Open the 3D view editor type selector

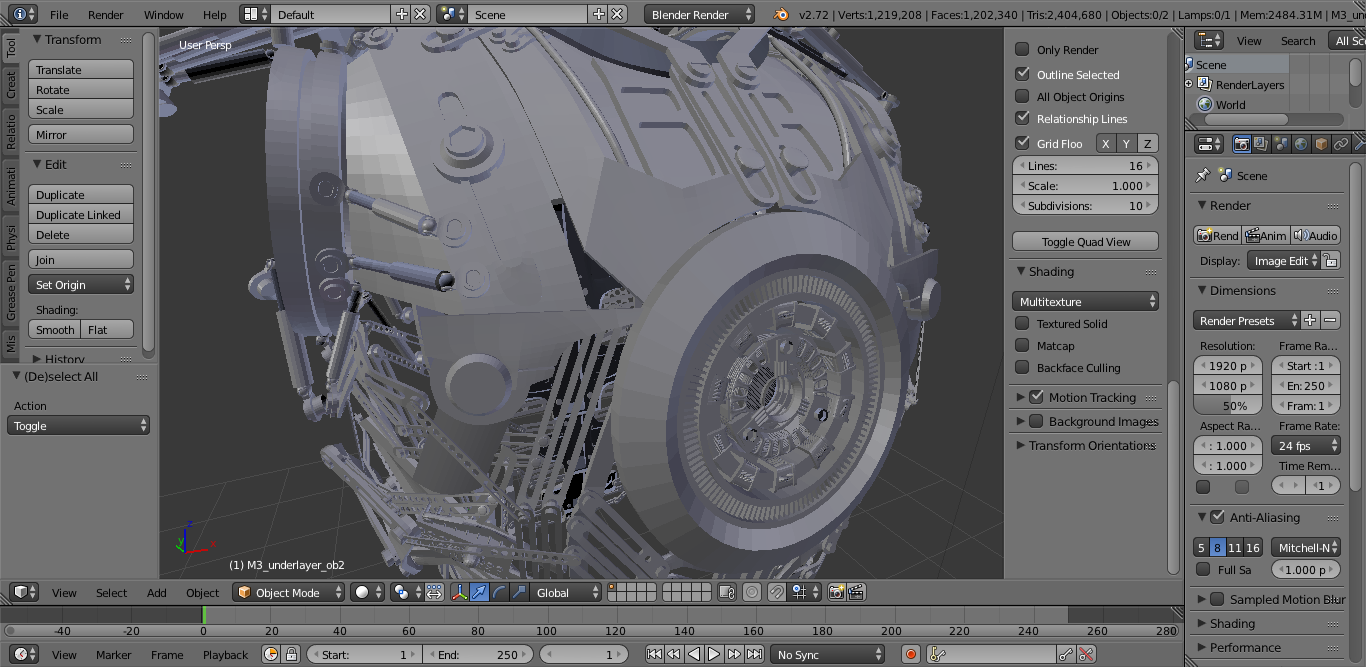[25, 592]
